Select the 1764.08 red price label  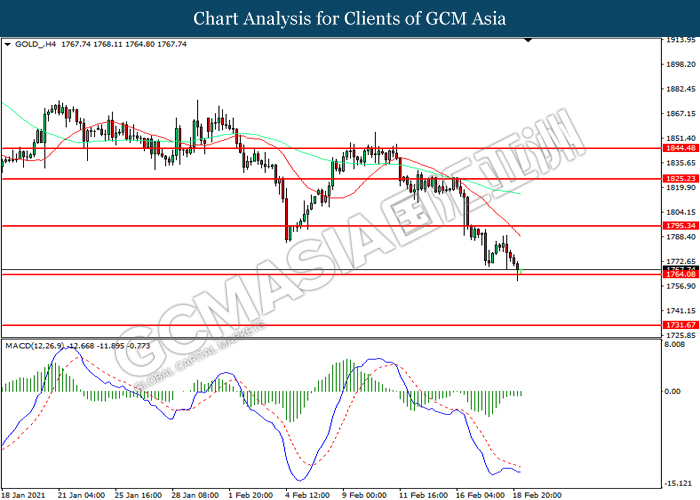[x=681, y=274]
